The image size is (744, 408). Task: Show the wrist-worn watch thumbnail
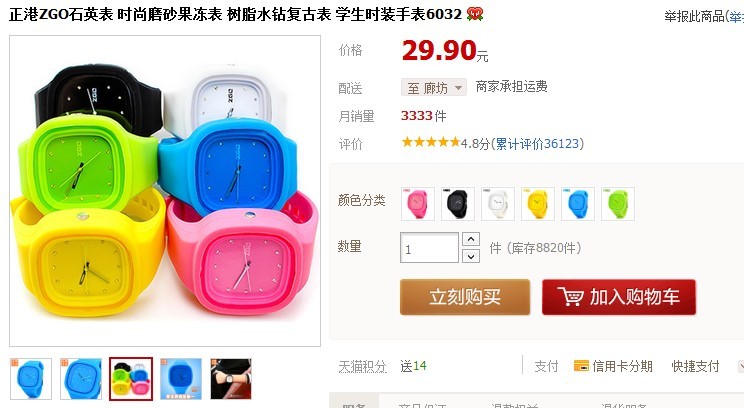coord(231,379)
